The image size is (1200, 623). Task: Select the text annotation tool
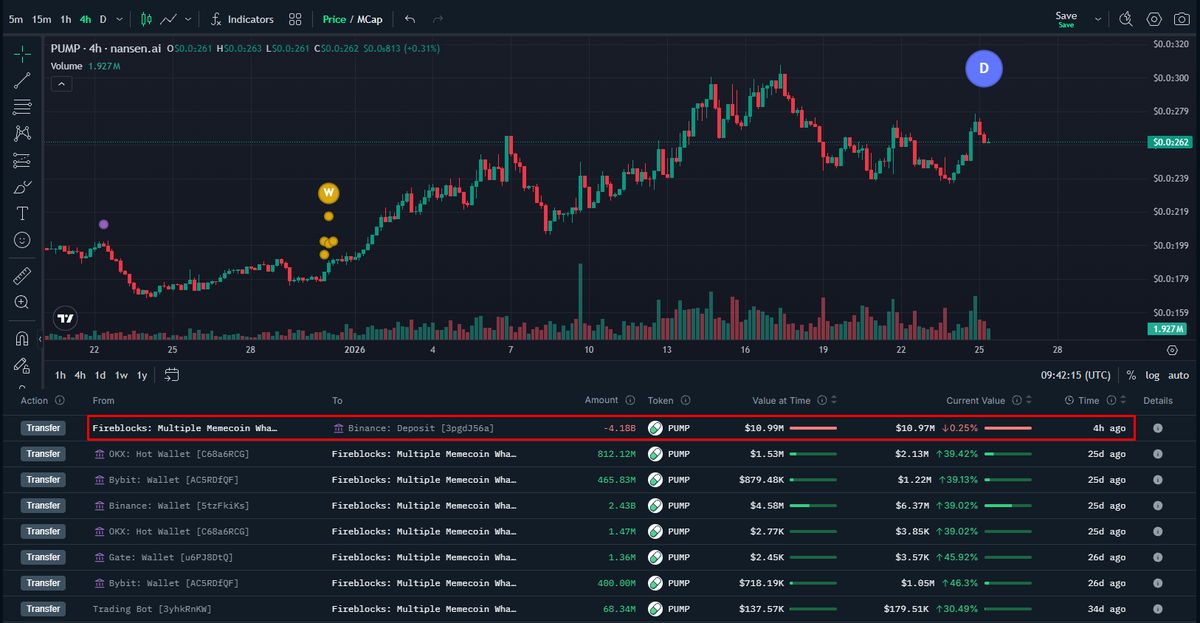(22, 213)
